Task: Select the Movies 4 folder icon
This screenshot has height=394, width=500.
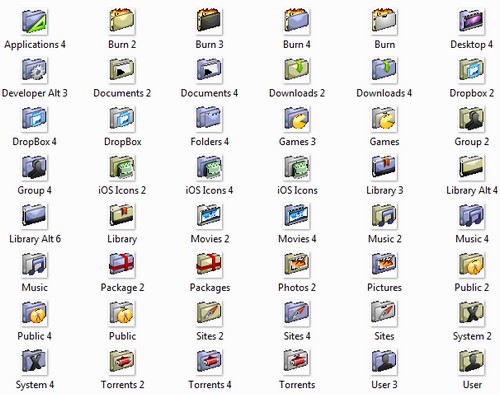Action: (297, 216)
